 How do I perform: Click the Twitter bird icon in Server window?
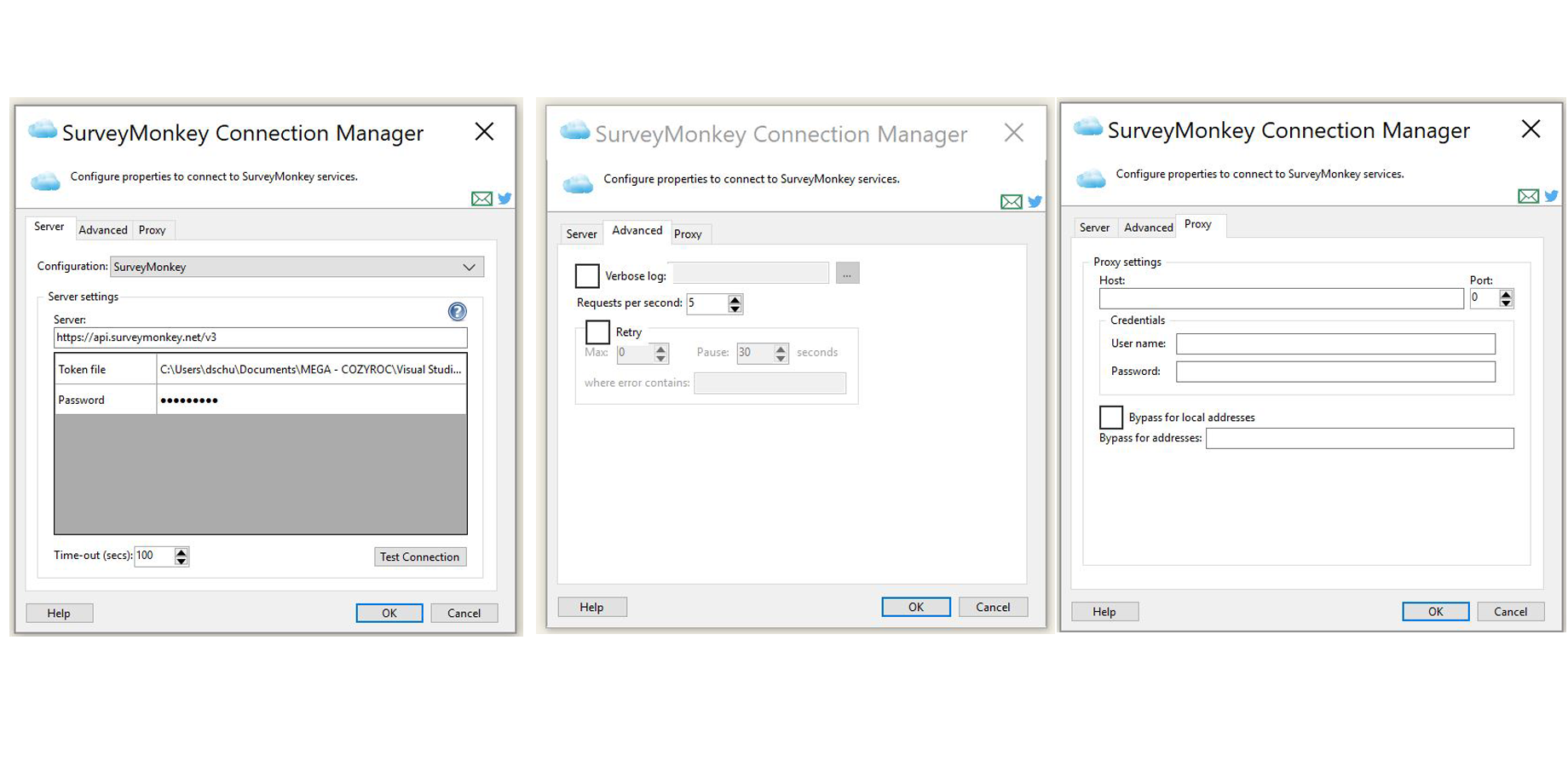click(504, 199)
